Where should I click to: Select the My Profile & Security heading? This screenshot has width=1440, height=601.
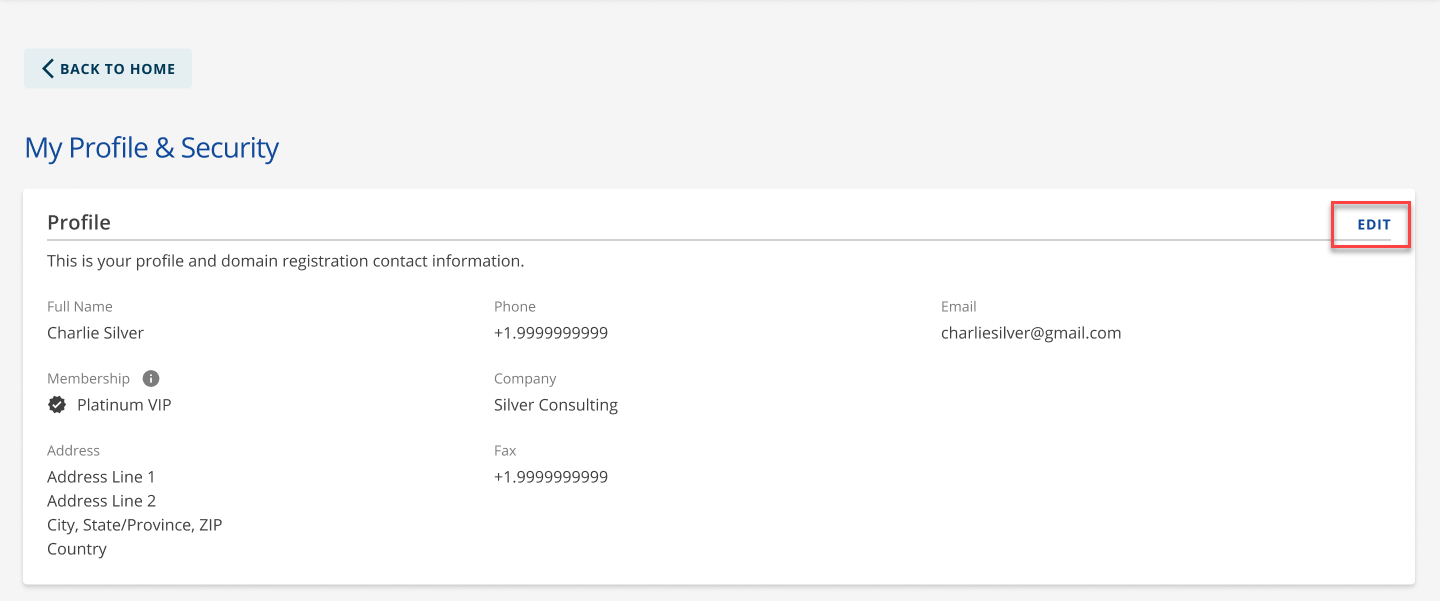point(152,147)
